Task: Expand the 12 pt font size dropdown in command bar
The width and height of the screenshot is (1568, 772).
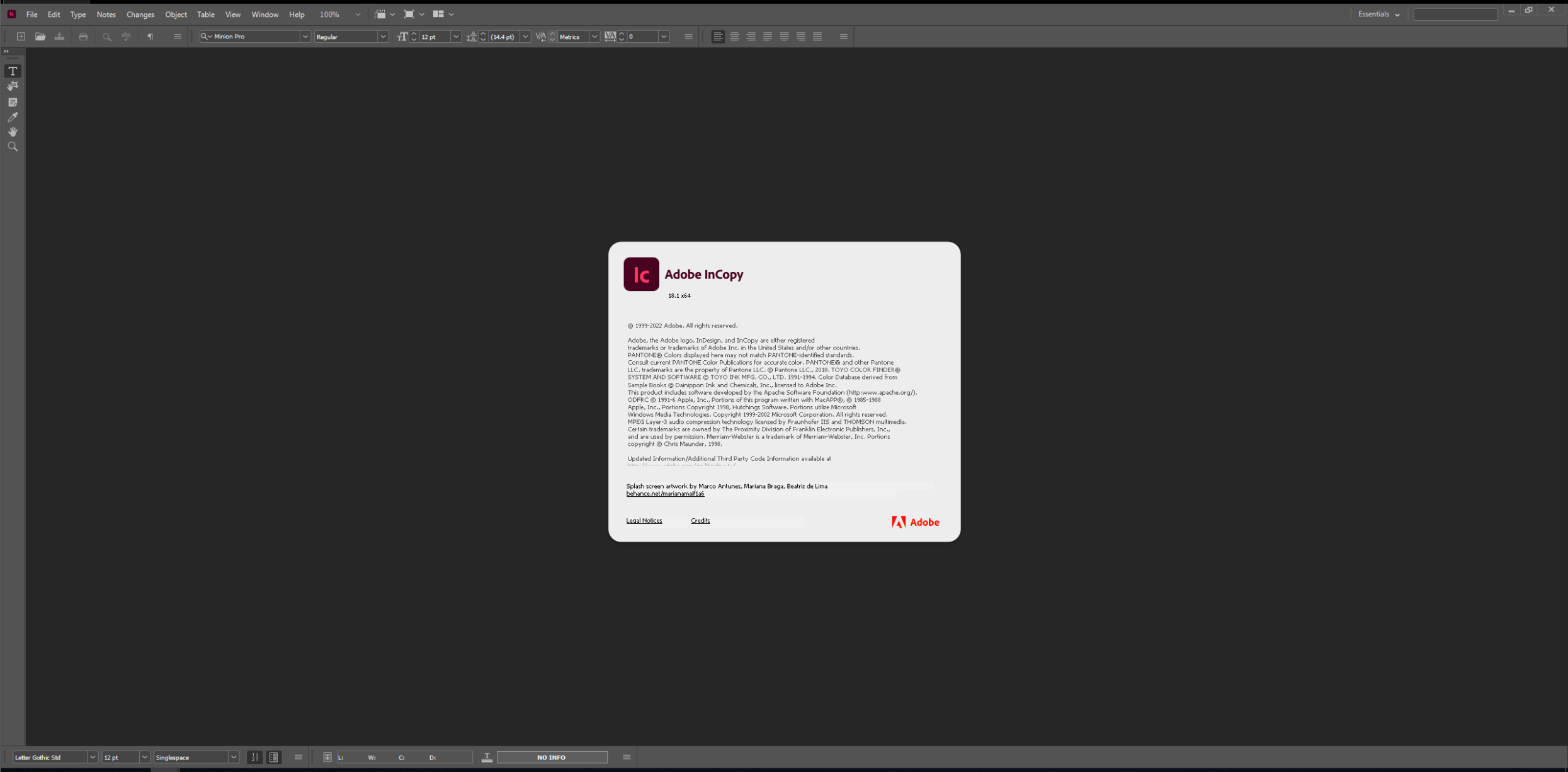Action: click(456, 37)
